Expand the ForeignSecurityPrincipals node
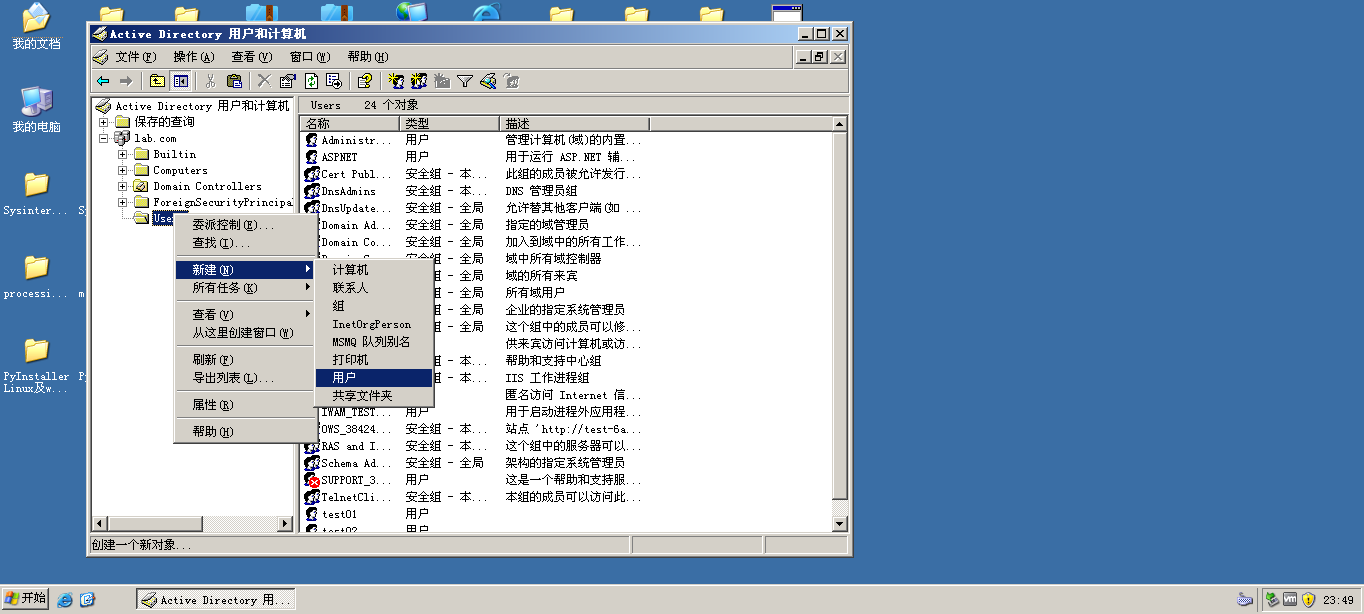The image size is (1364, 614). click(122, 202)
